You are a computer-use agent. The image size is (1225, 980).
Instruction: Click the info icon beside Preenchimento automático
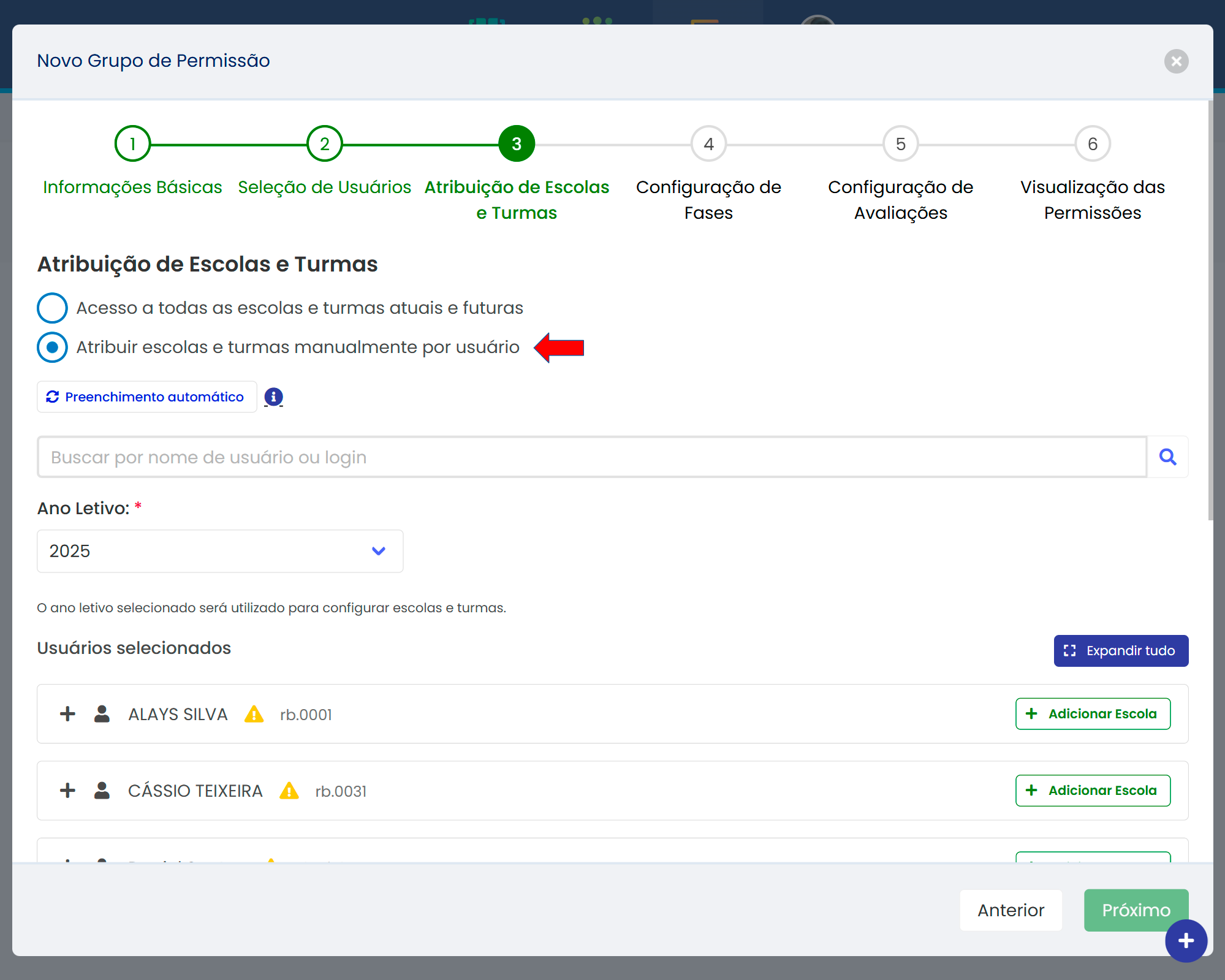[273, 397]
